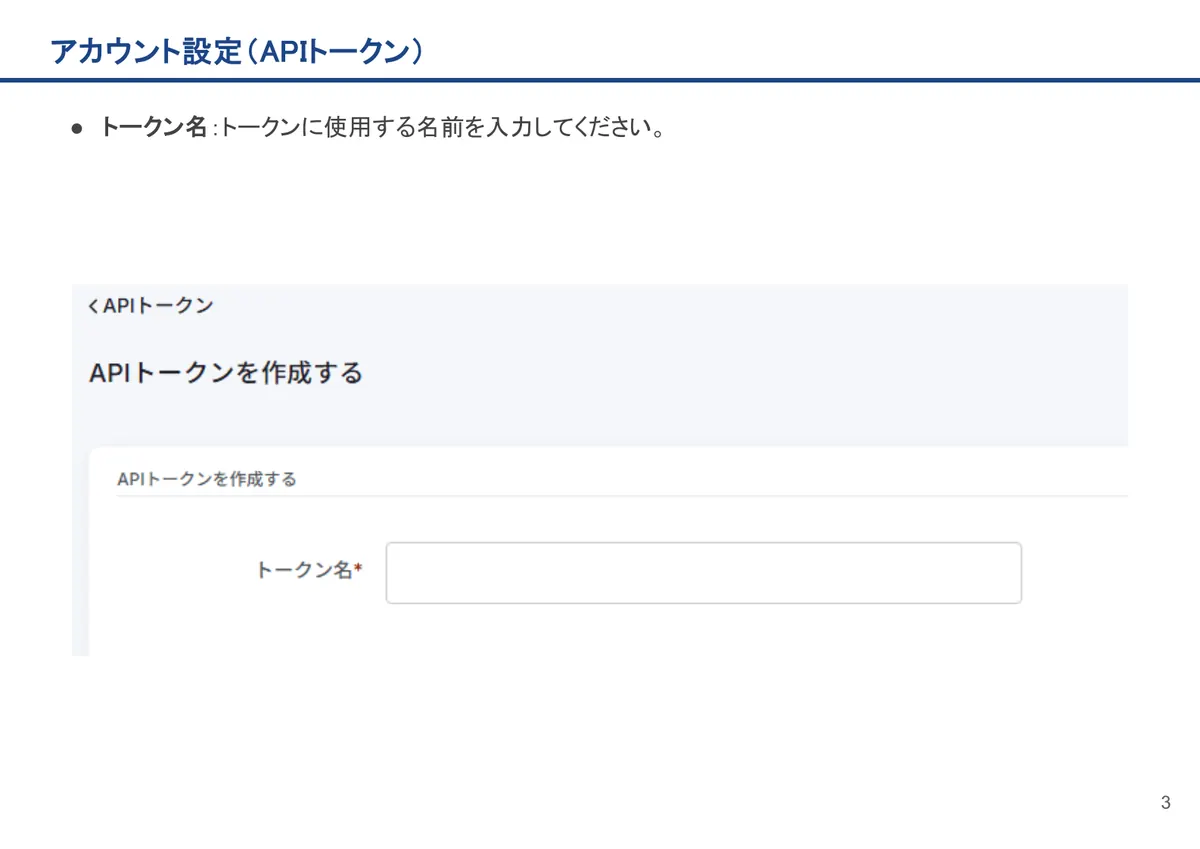The height and width of the screenshot is (849, 1200).
Task: Click the page number 3
Action: (x=1166, y=803)
